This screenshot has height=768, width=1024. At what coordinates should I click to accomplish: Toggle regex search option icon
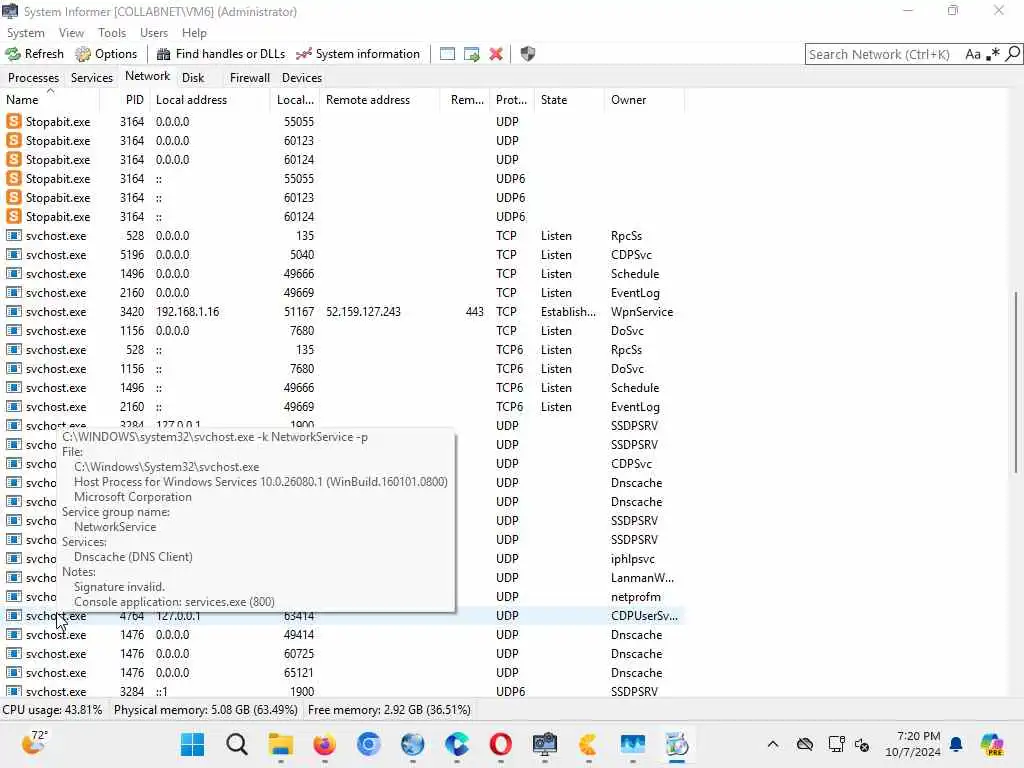tap(993, 54)
